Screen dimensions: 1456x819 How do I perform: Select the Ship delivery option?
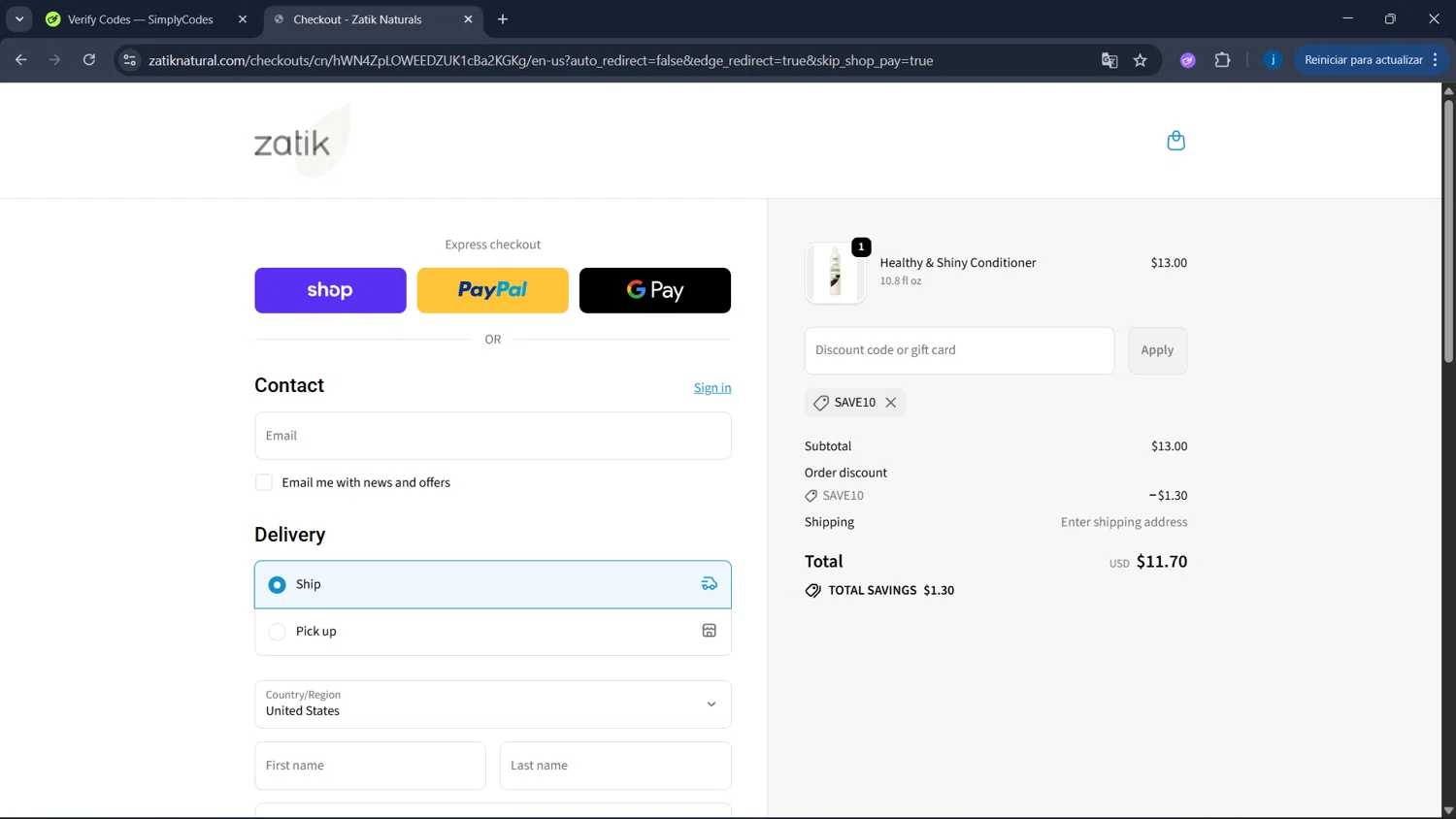[x=493, y=584]
